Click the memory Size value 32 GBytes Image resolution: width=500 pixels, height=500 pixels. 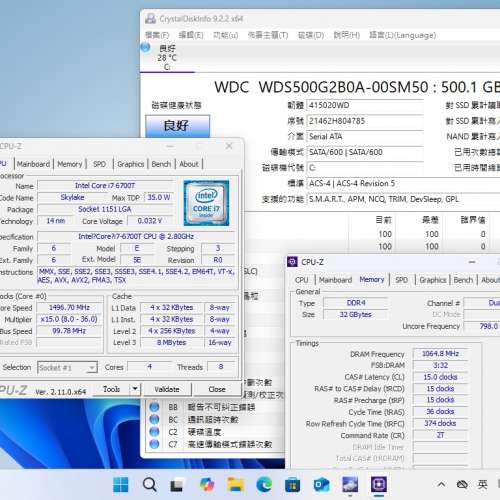(x=356, y=314)
